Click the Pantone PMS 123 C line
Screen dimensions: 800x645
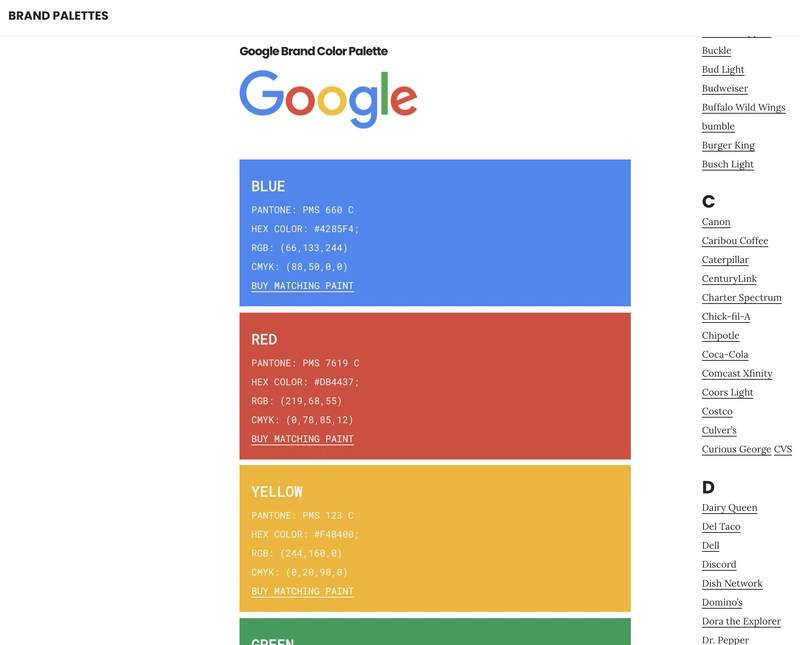click(x=302, y=516)
